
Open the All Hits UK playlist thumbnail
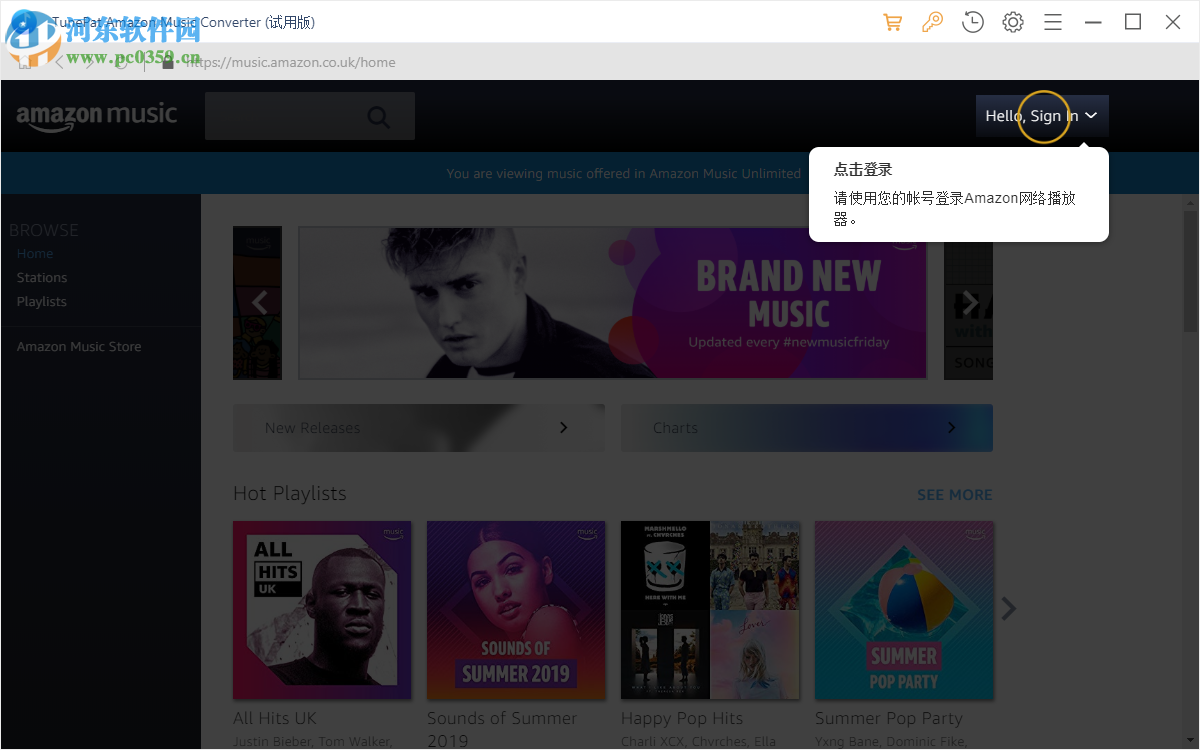pyautogui.click(x=322, y=610)
